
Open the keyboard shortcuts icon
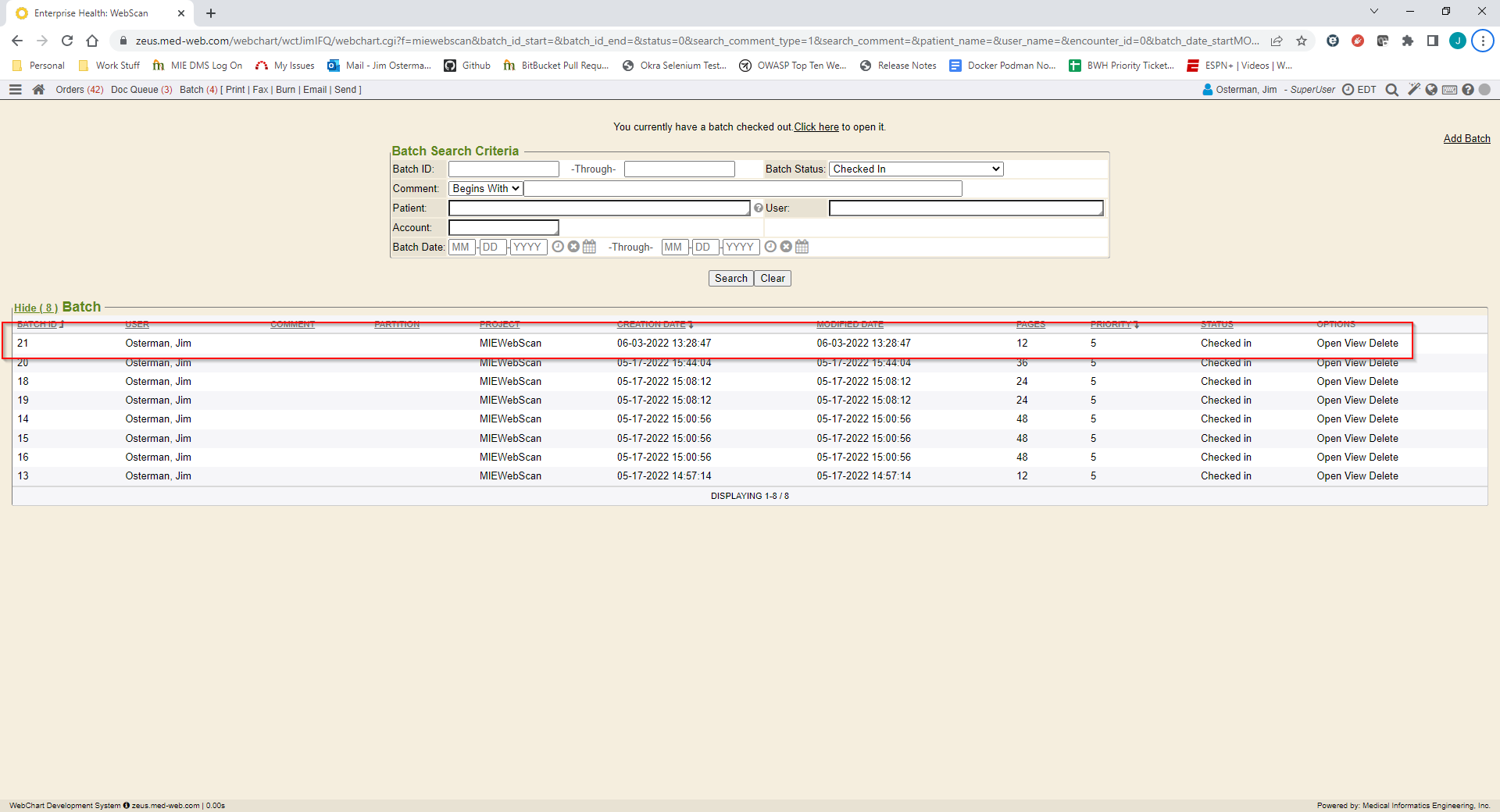coord(1449,90)
